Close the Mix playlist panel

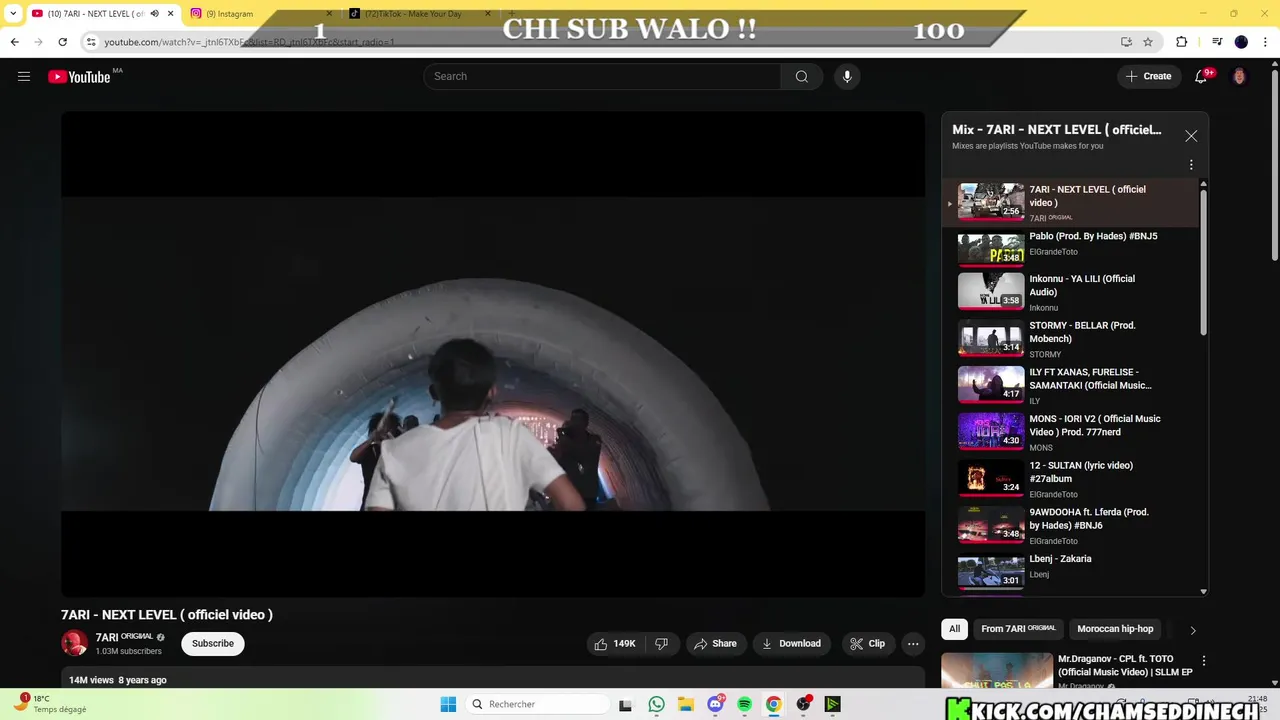tap(1191, 136)
